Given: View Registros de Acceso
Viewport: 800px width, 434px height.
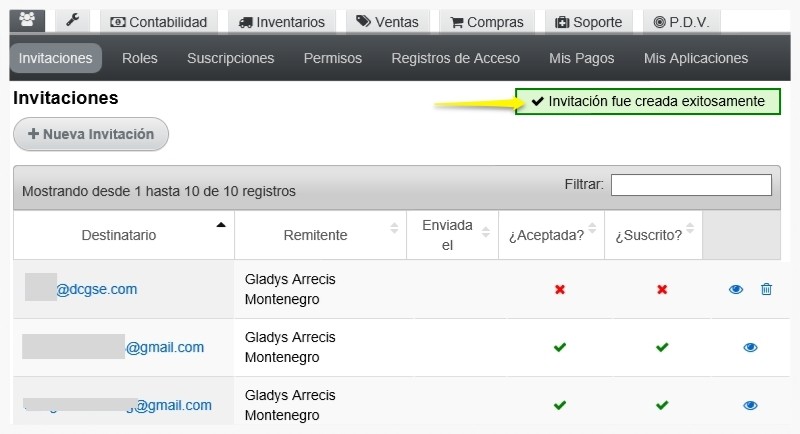Looking at the screenshot, I should 456,58.
